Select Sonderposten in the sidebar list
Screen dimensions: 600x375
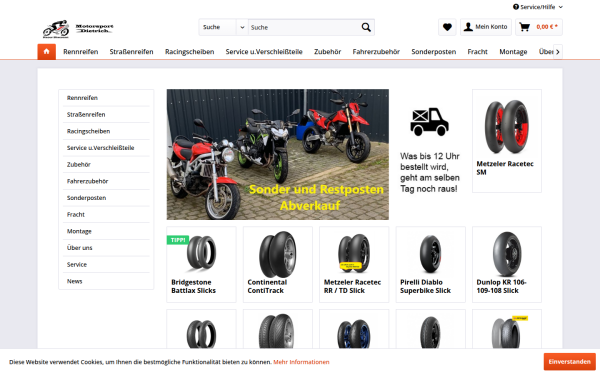(106, 198)
